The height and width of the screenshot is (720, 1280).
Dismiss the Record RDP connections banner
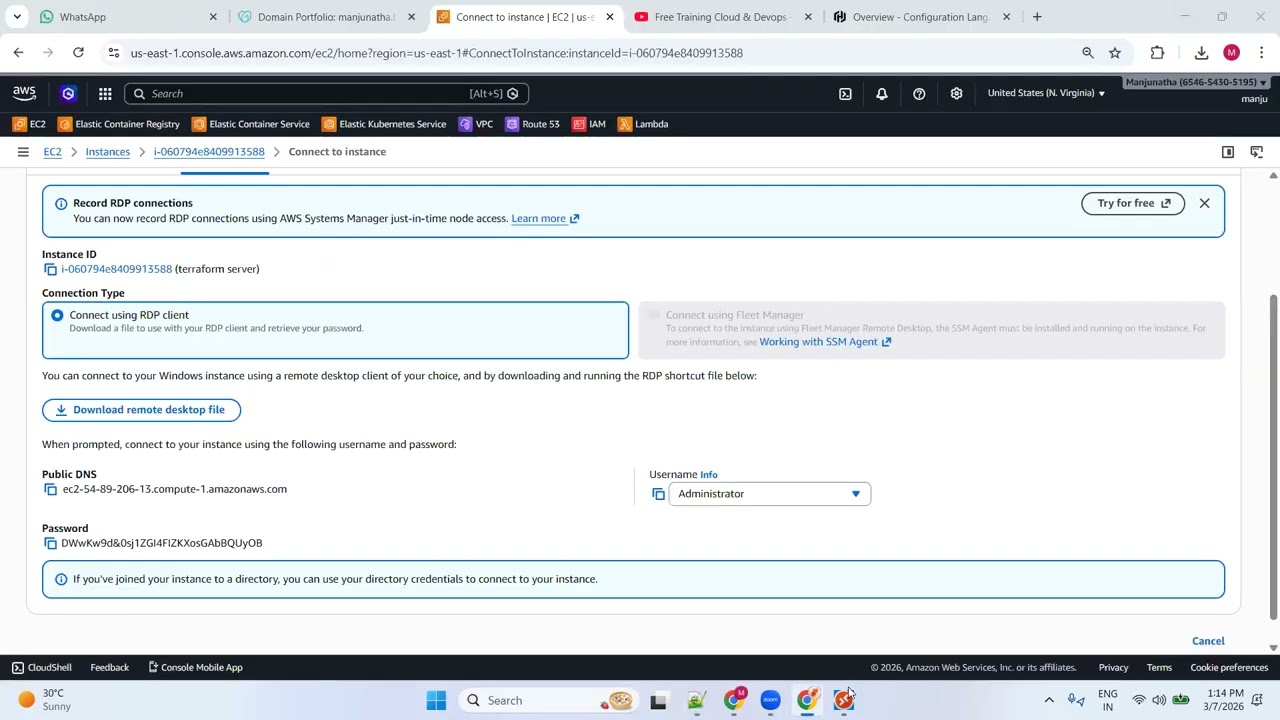[x=1204, y=203]
